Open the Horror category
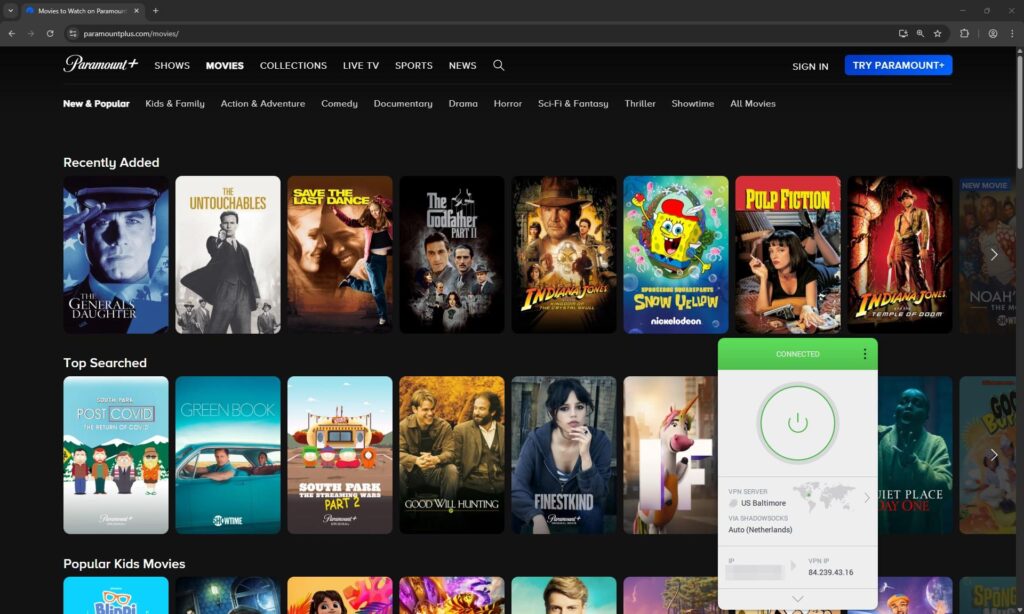 [x=507, y=103]
